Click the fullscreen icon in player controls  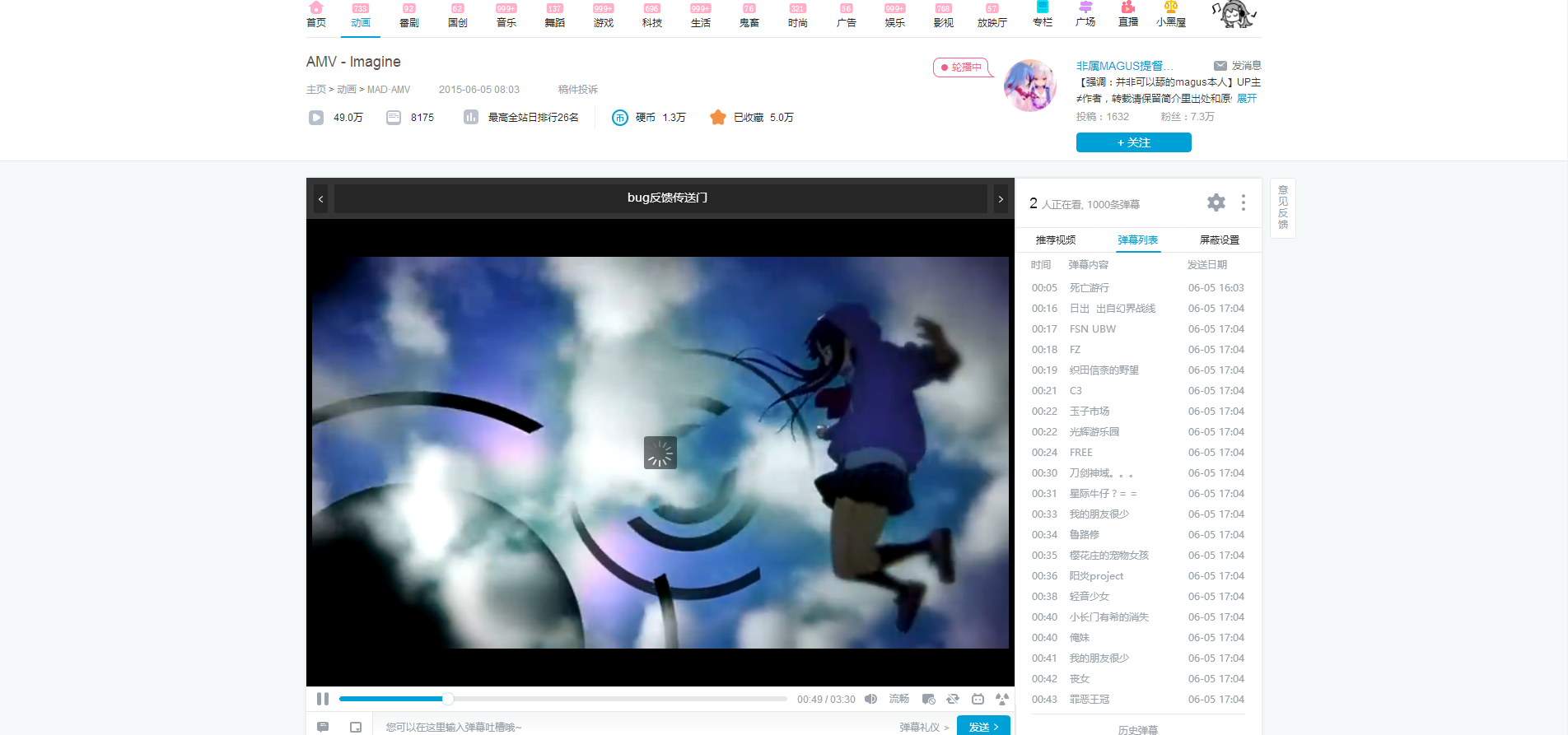pyautogui.click(x=1002, y=699)
